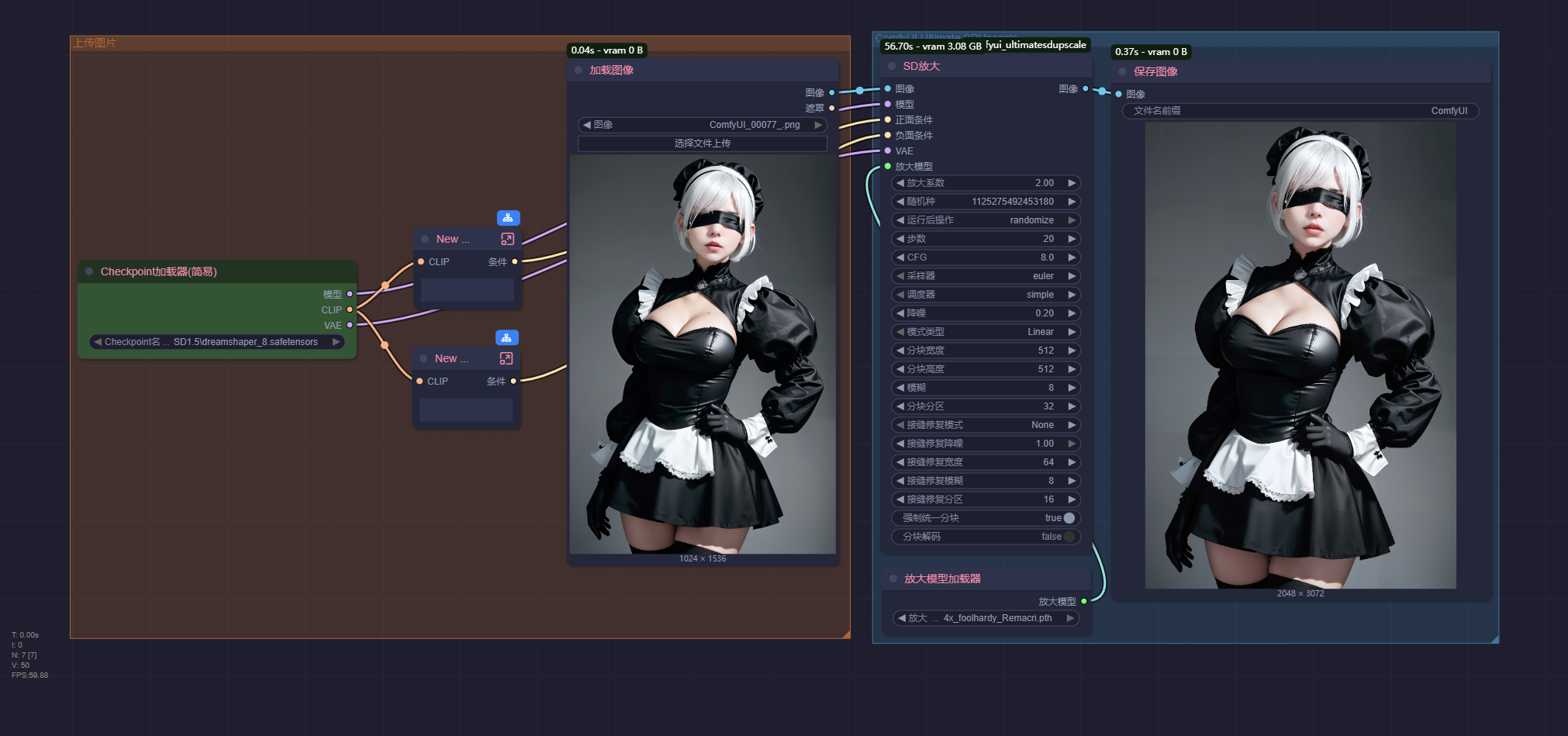Toggle the 强制统一分块 switch
Image resolution: width=1568 pixels, height=736 pixels.
pyautogui.click(x=1069, y=518)
